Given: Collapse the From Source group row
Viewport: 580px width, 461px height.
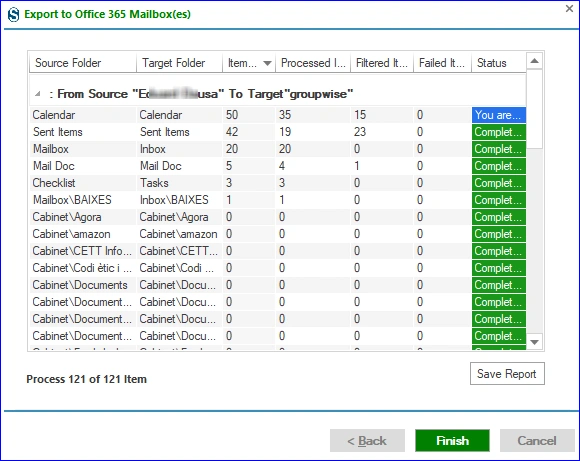Looking at the screenshot, I should pyautogui.click(x=38, y=94).
